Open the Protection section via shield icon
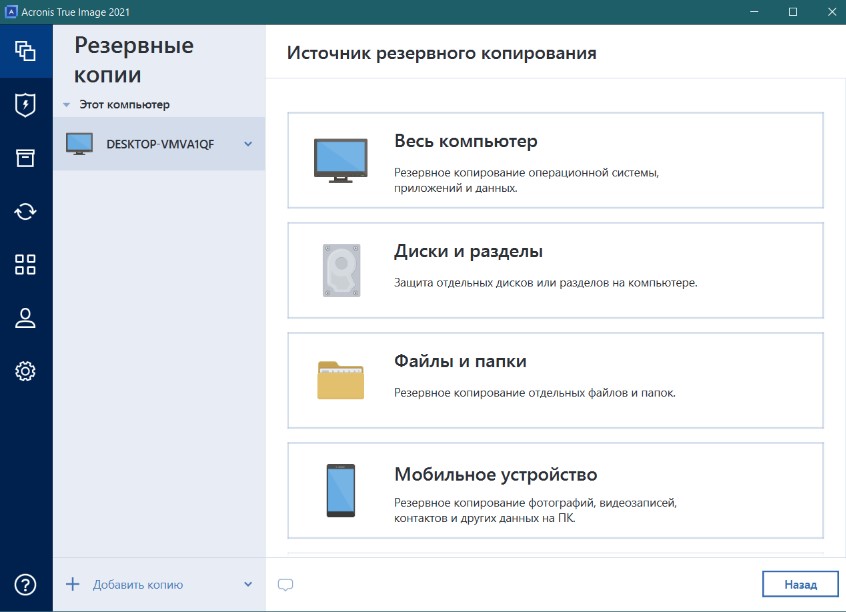Viewport: 846px width, 612px height. pos(25,105)
